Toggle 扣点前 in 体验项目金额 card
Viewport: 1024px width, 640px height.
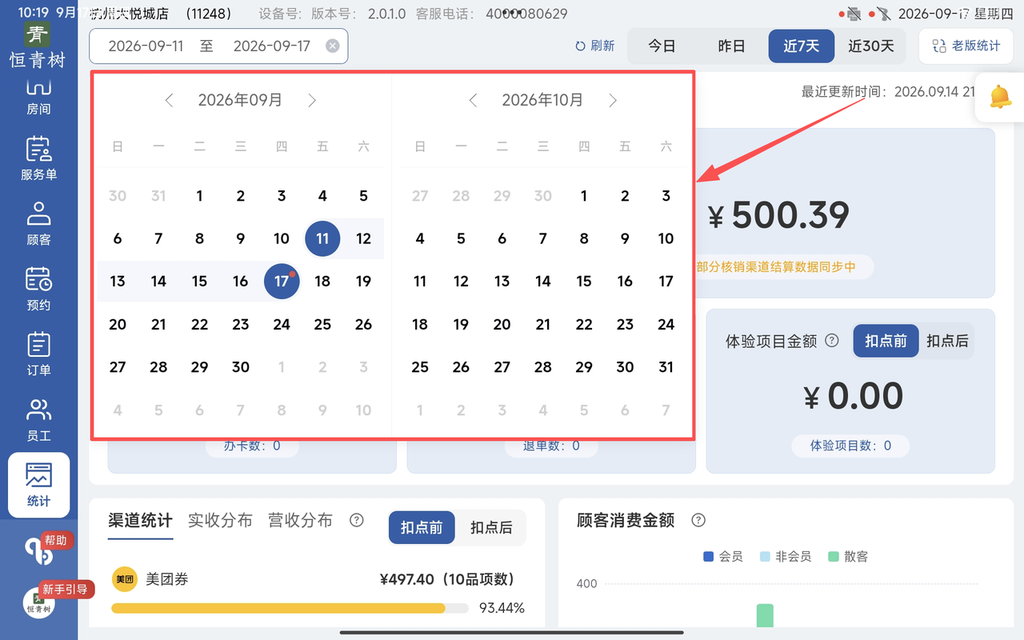[x=886, y=341]
